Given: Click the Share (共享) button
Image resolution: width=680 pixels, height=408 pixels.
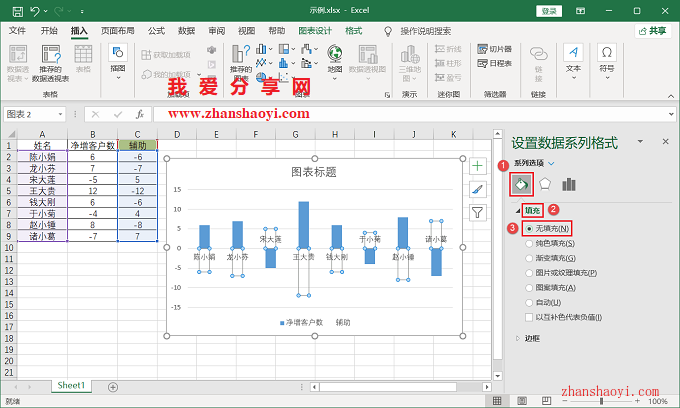Looking at the screenshot, I should point(653,31).
